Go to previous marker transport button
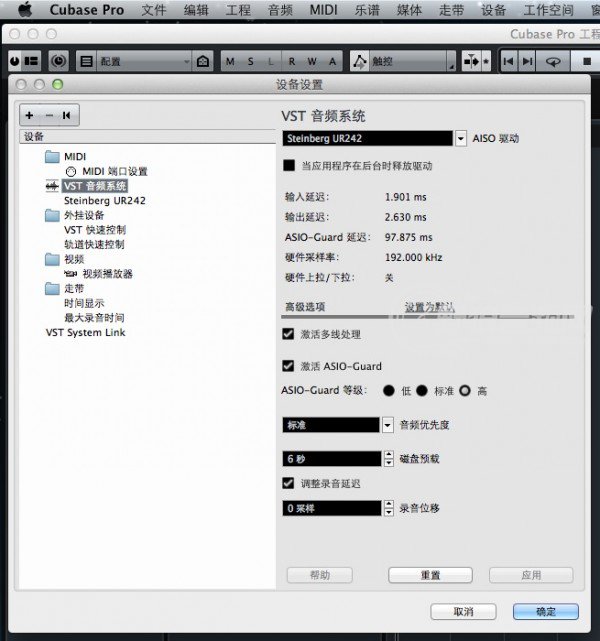This screenshot has width=600, height=641. [509, 61]
